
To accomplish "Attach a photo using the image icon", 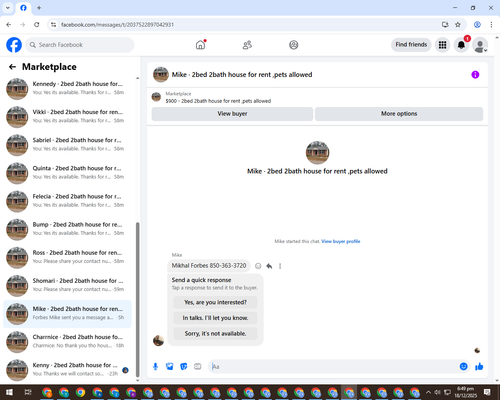I will click(x=170, y=367).
